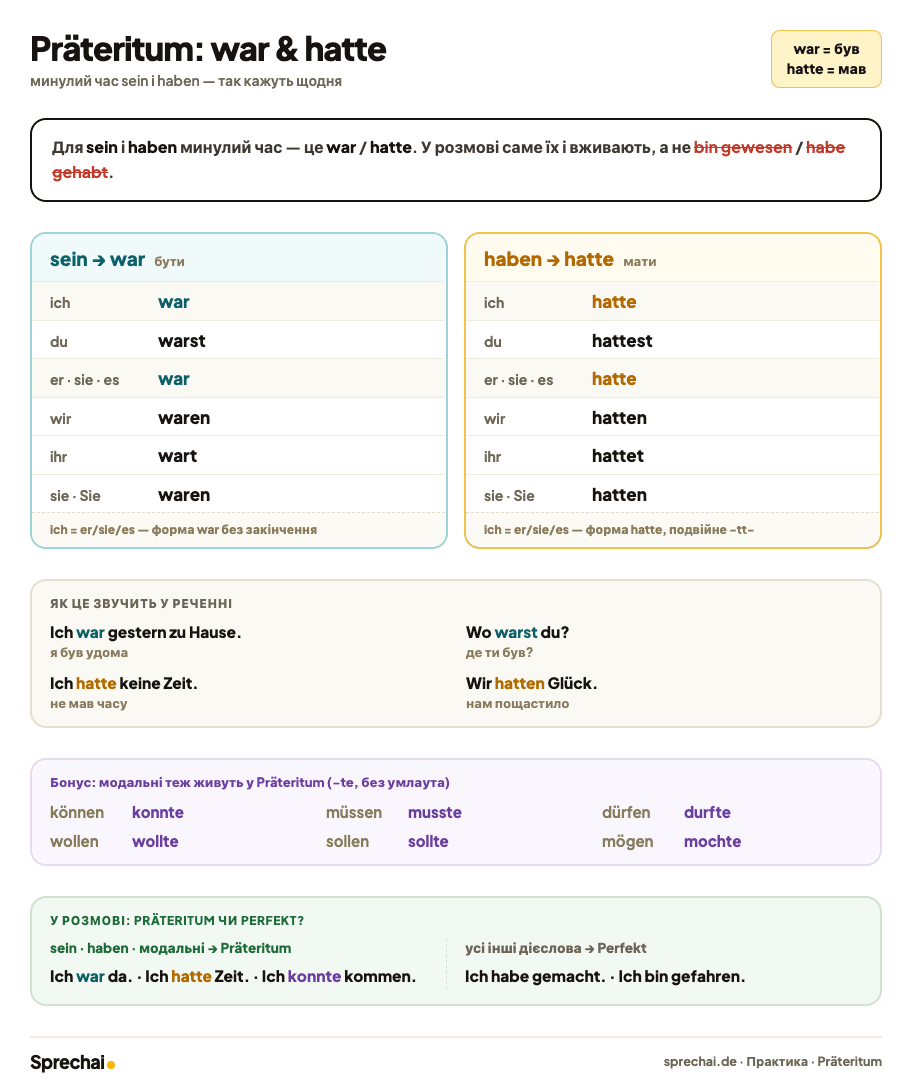Select the modal form "sollte" beside sollen

click(428, 842)
